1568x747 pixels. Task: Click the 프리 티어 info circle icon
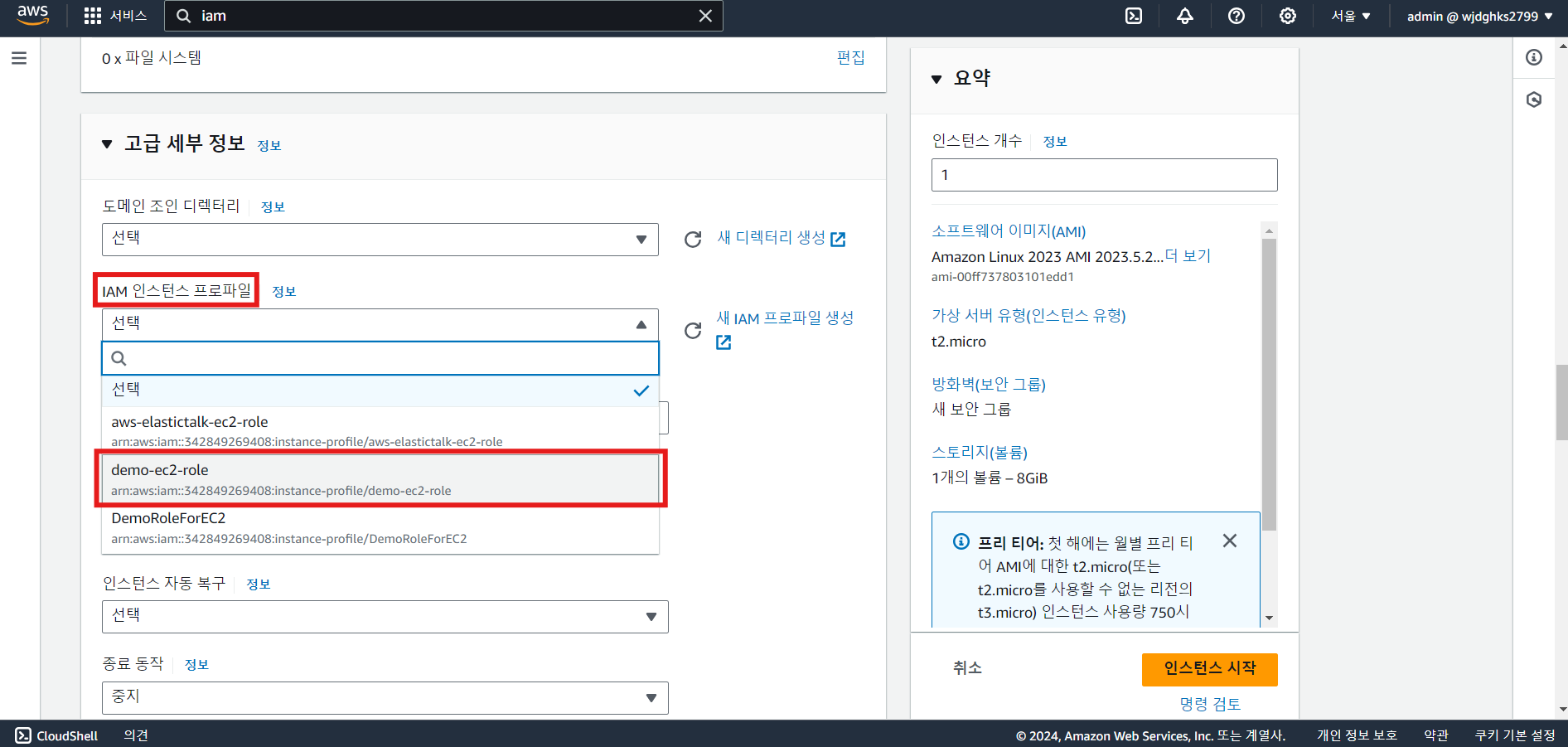click(x=961, y=541)
